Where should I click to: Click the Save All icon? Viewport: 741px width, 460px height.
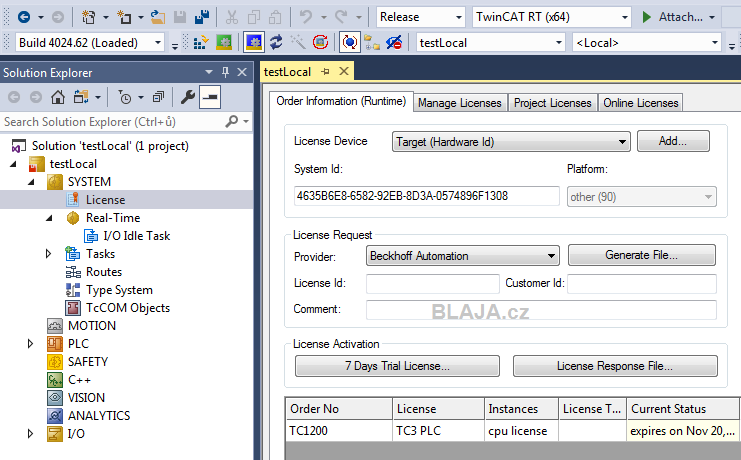[202, 17]
